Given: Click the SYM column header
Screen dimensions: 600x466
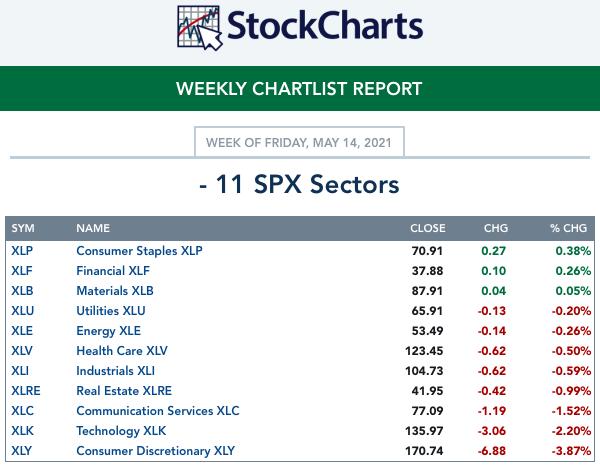Looking at the screenshot, I should click(23, 228).
